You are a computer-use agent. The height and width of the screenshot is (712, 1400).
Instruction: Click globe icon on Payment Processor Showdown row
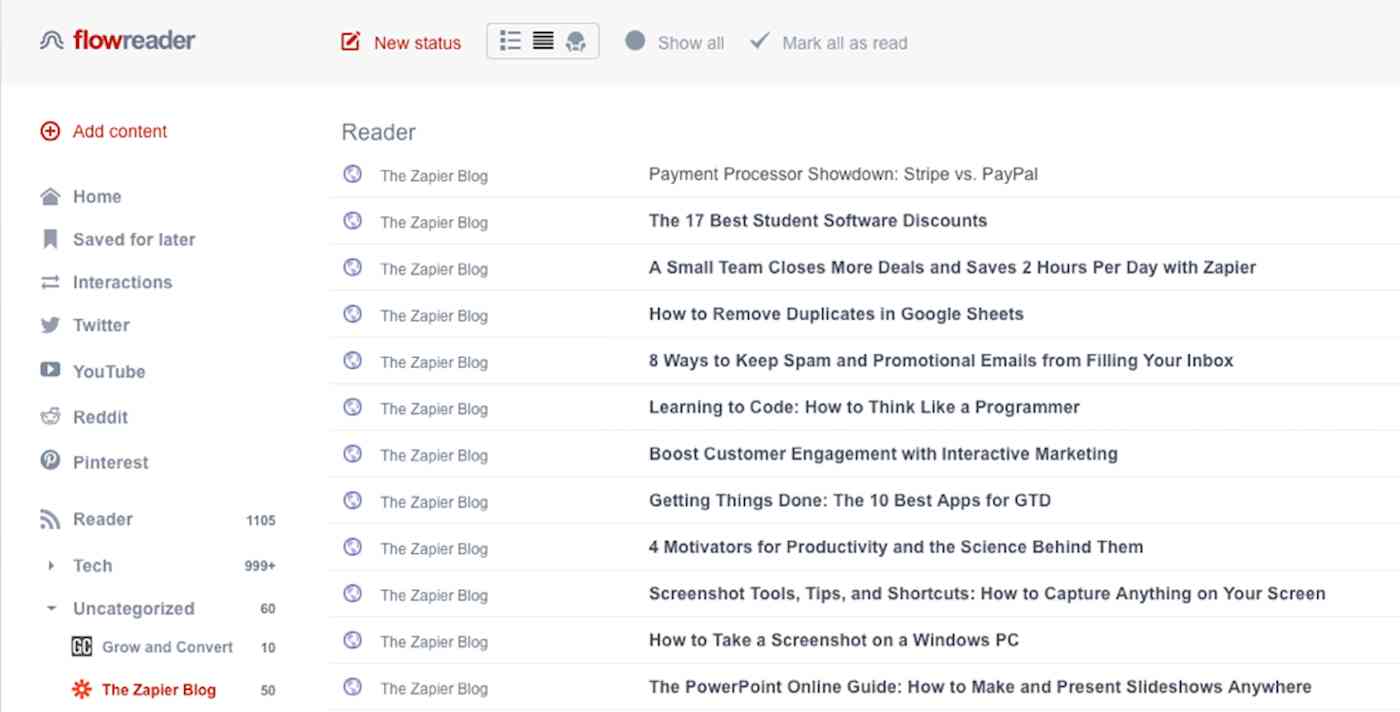click(352, 174)
